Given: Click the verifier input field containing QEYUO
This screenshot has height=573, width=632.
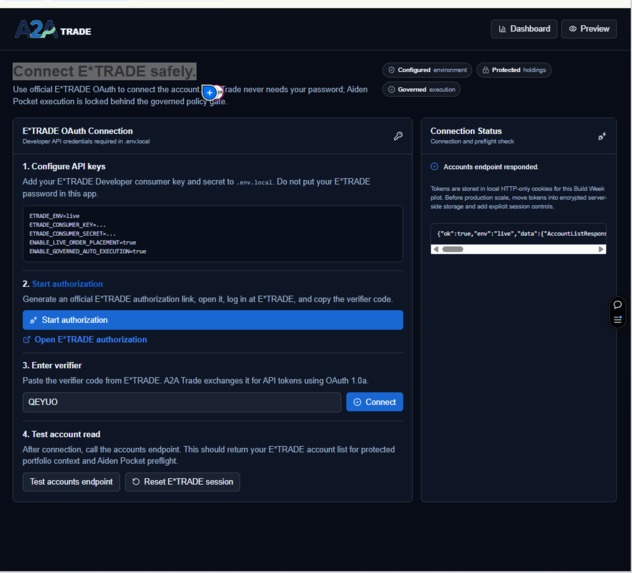Looking at the screenshot, I should [182, 402].
